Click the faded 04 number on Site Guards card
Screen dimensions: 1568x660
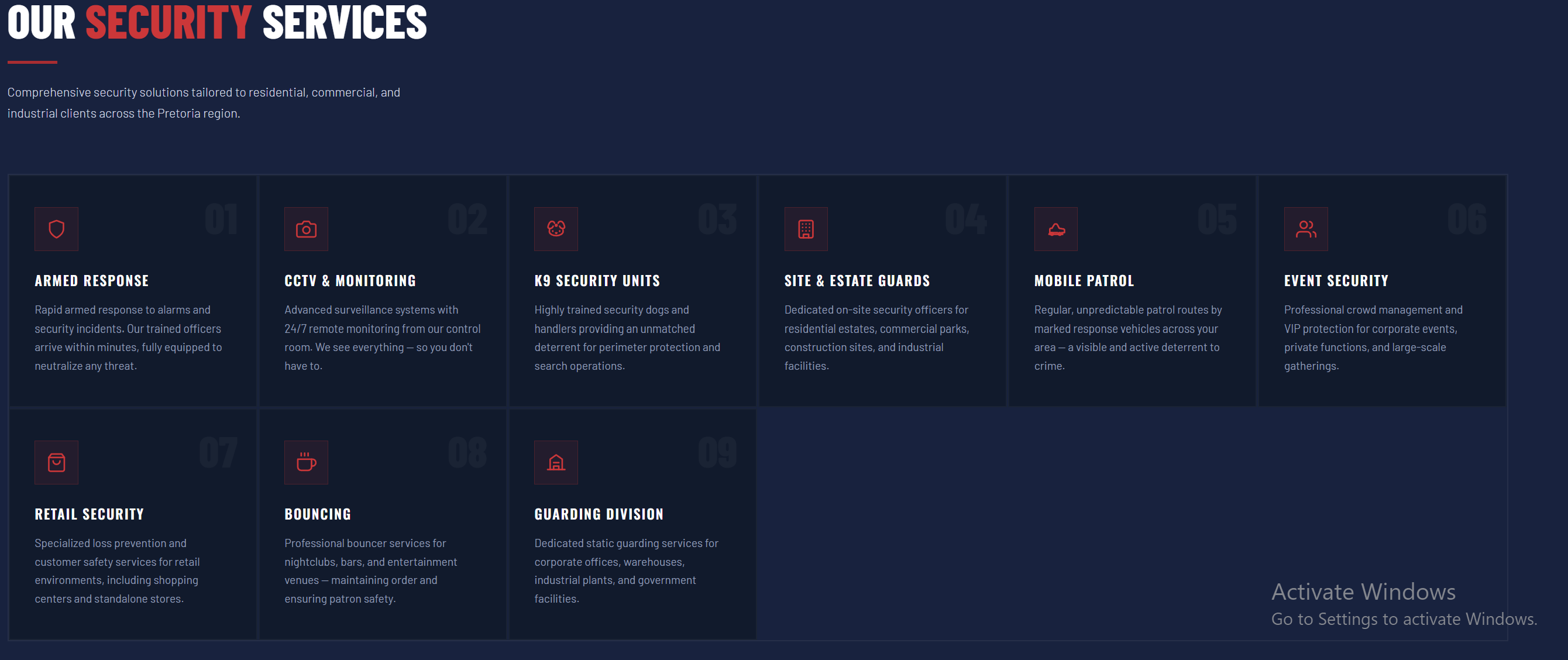coord(966,219)
